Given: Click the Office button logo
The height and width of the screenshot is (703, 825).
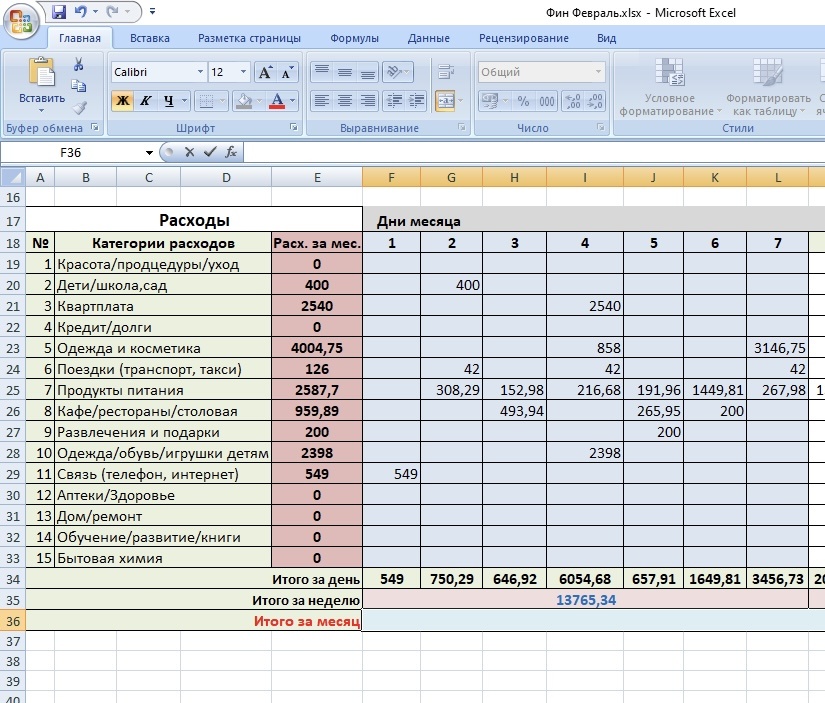Looking at the screenshot, I should (x=21, y=22).
